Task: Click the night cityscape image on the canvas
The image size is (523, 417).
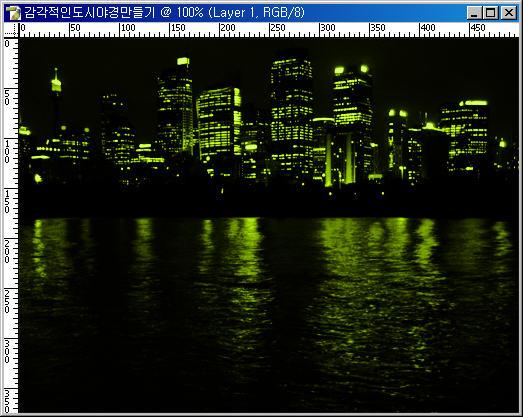Action: [269, 226]
